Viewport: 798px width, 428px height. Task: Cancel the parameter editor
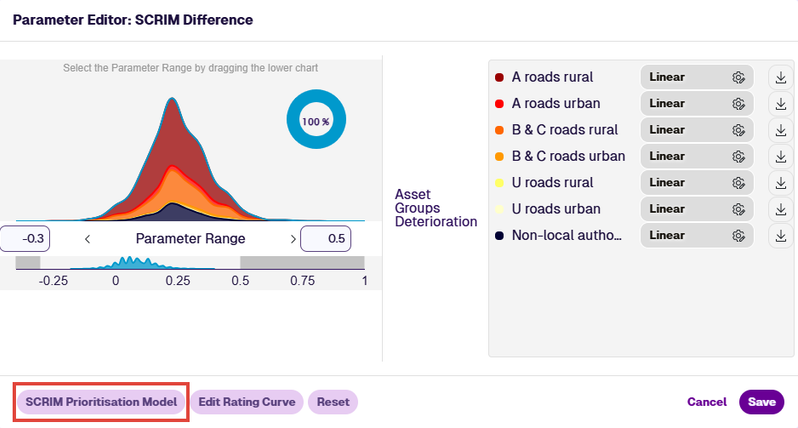[707, 402]
